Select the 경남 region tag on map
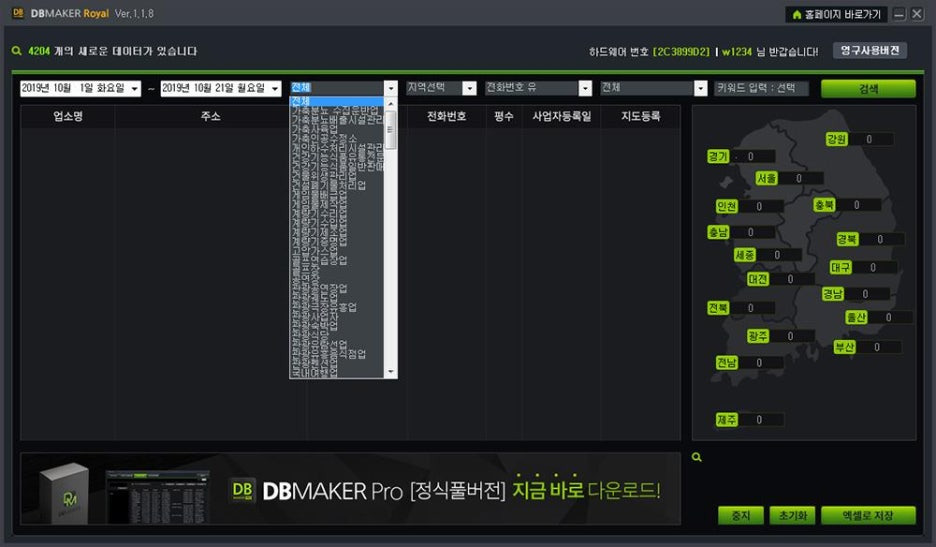936x547 pixels. coord(833,294)
